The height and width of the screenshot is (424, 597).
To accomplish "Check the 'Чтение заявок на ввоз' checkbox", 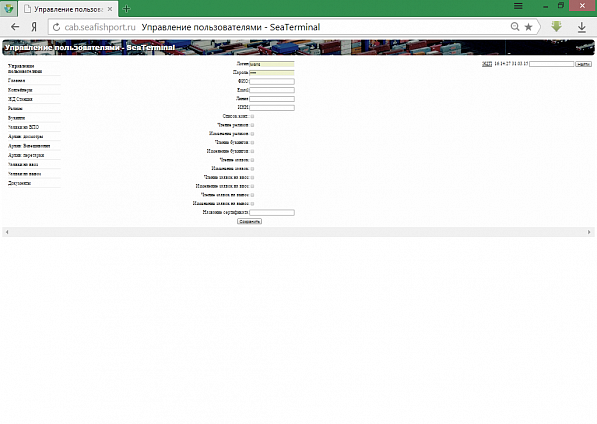I will [252, 178].
